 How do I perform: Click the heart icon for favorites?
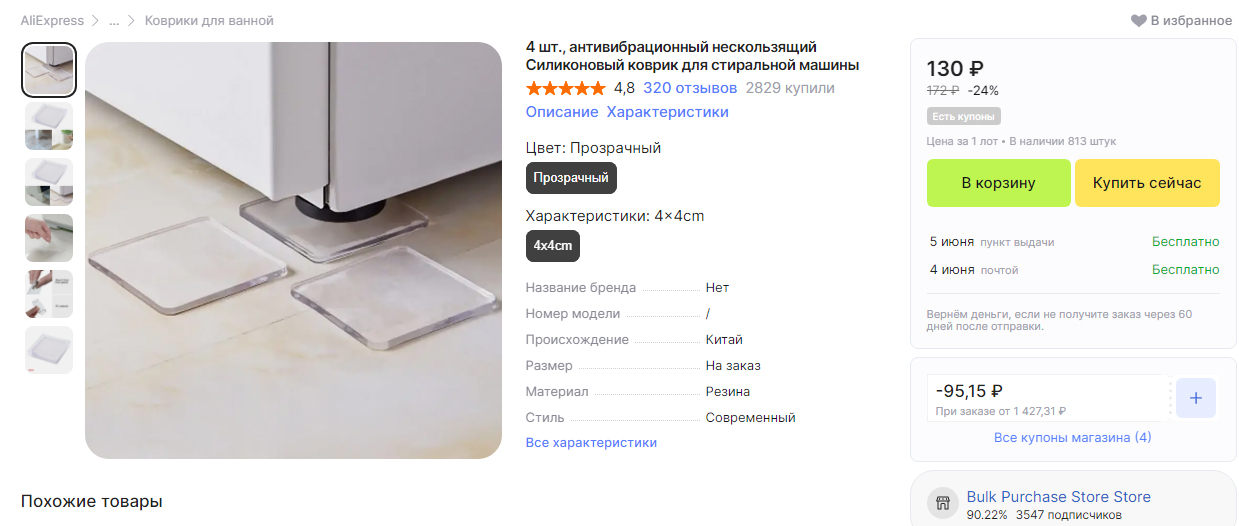coord(1138,21)
